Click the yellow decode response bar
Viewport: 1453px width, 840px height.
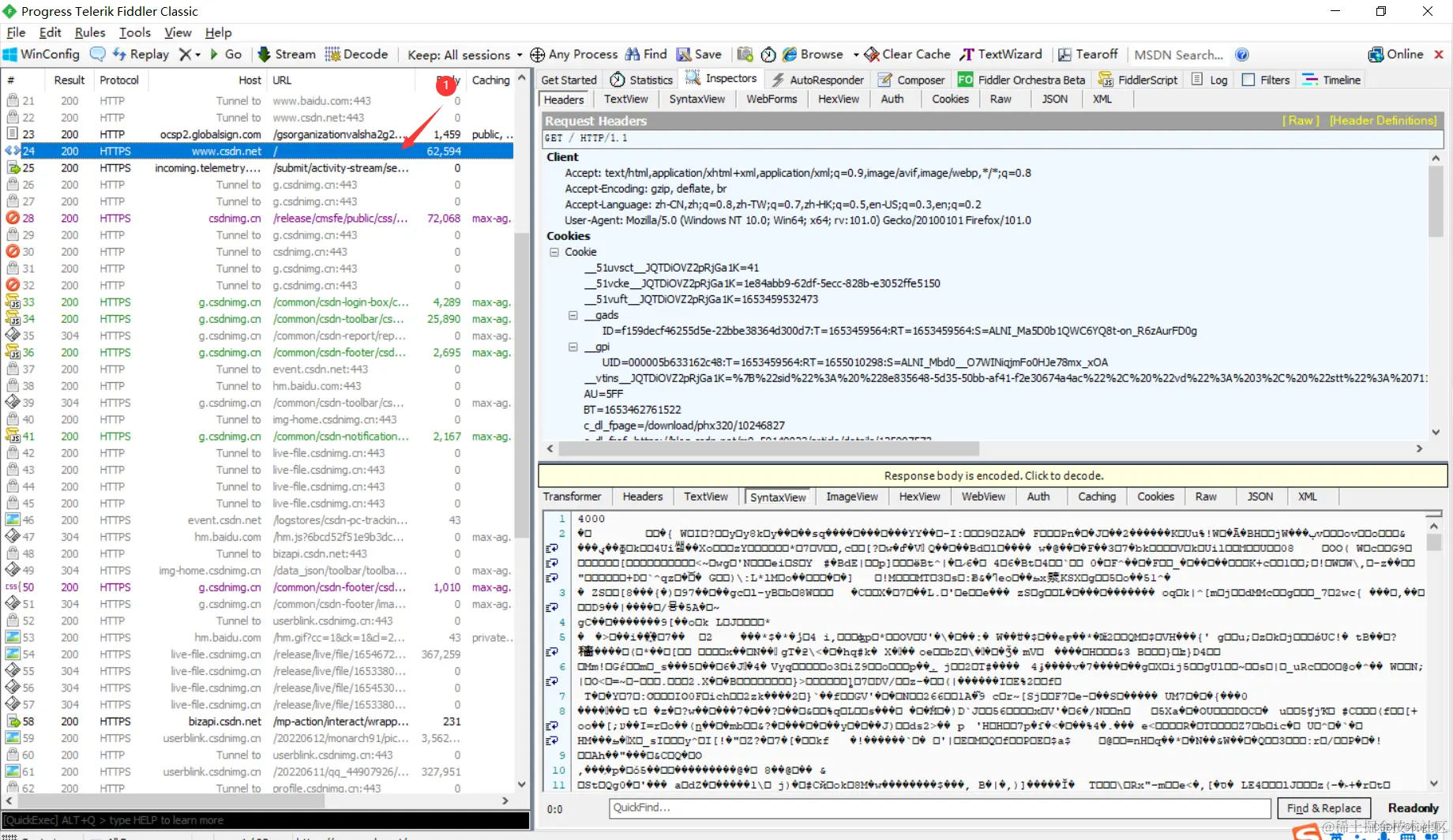[993, 475]
